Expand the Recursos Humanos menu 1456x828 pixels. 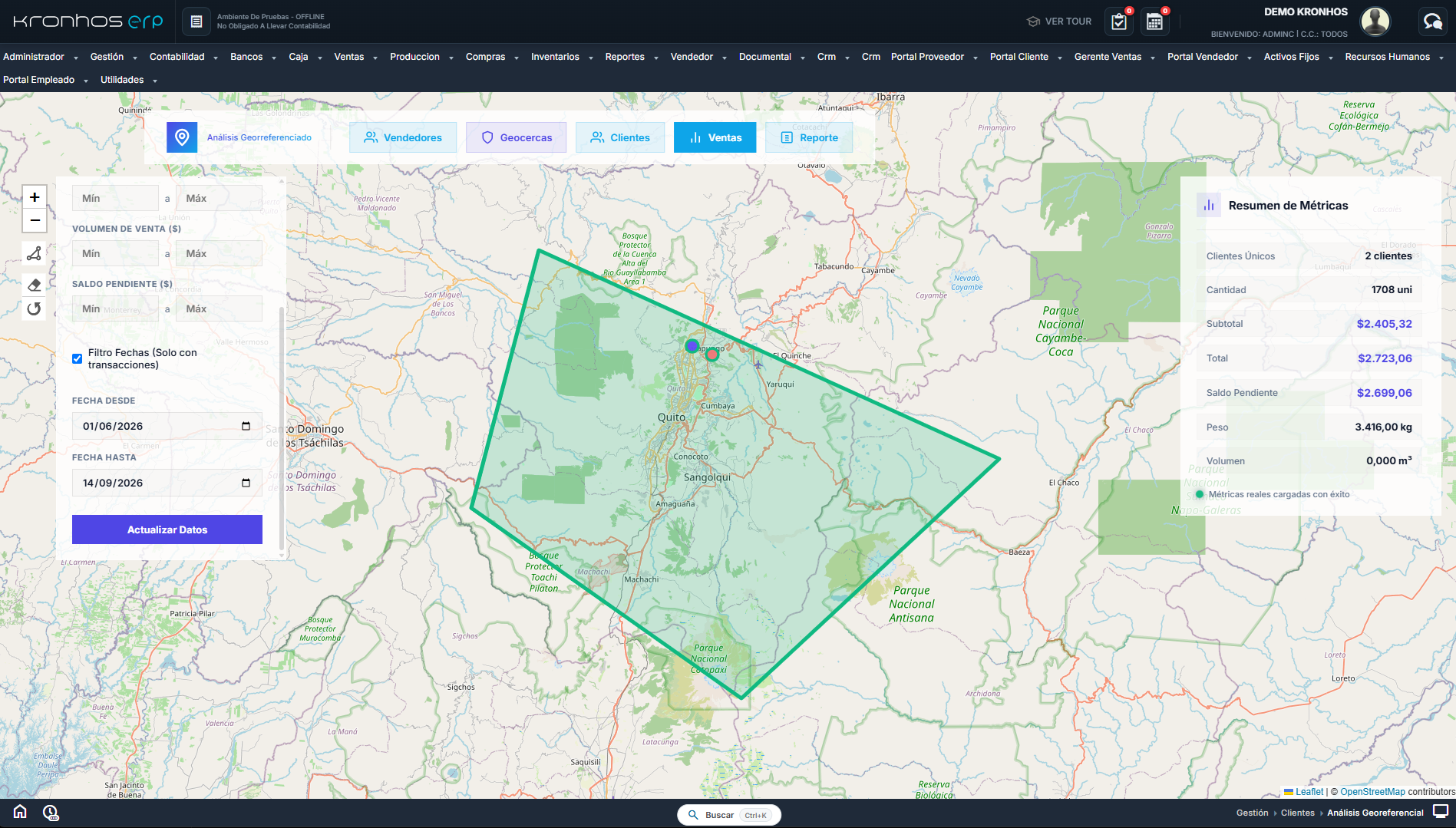click(1395, 57)
